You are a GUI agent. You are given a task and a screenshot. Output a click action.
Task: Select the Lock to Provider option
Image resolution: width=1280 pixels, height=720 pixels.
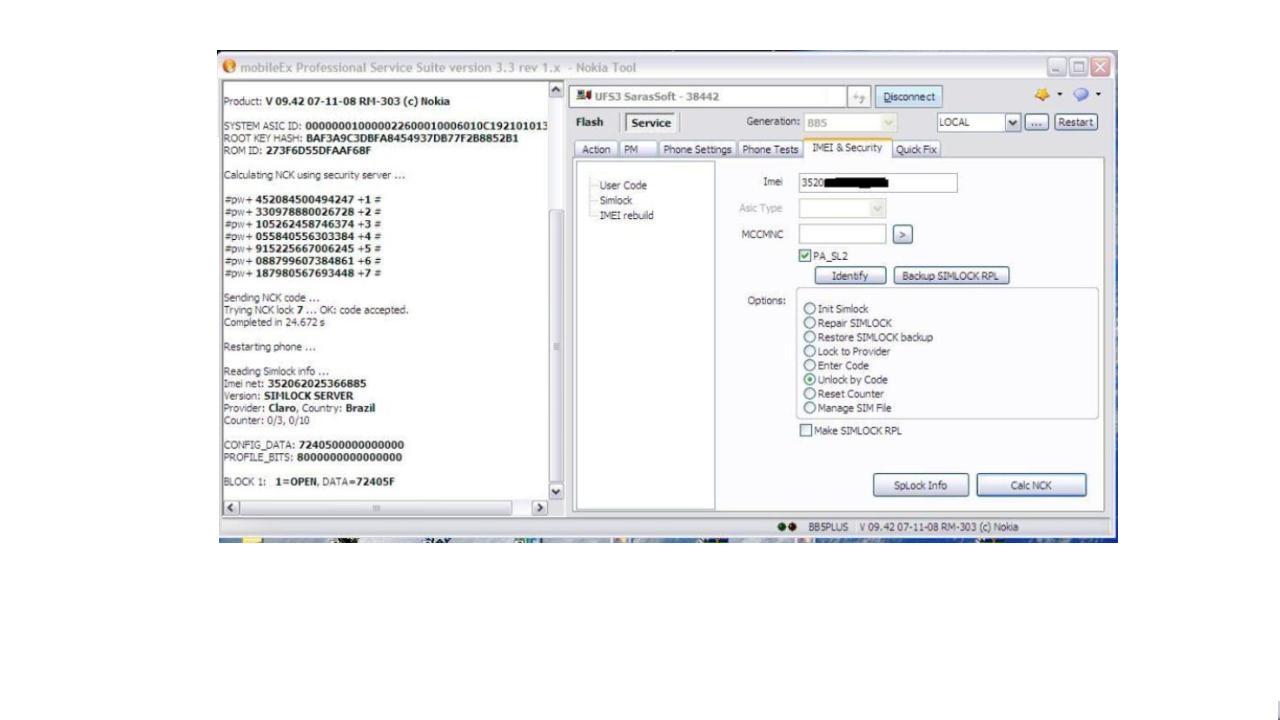(810, 351)
